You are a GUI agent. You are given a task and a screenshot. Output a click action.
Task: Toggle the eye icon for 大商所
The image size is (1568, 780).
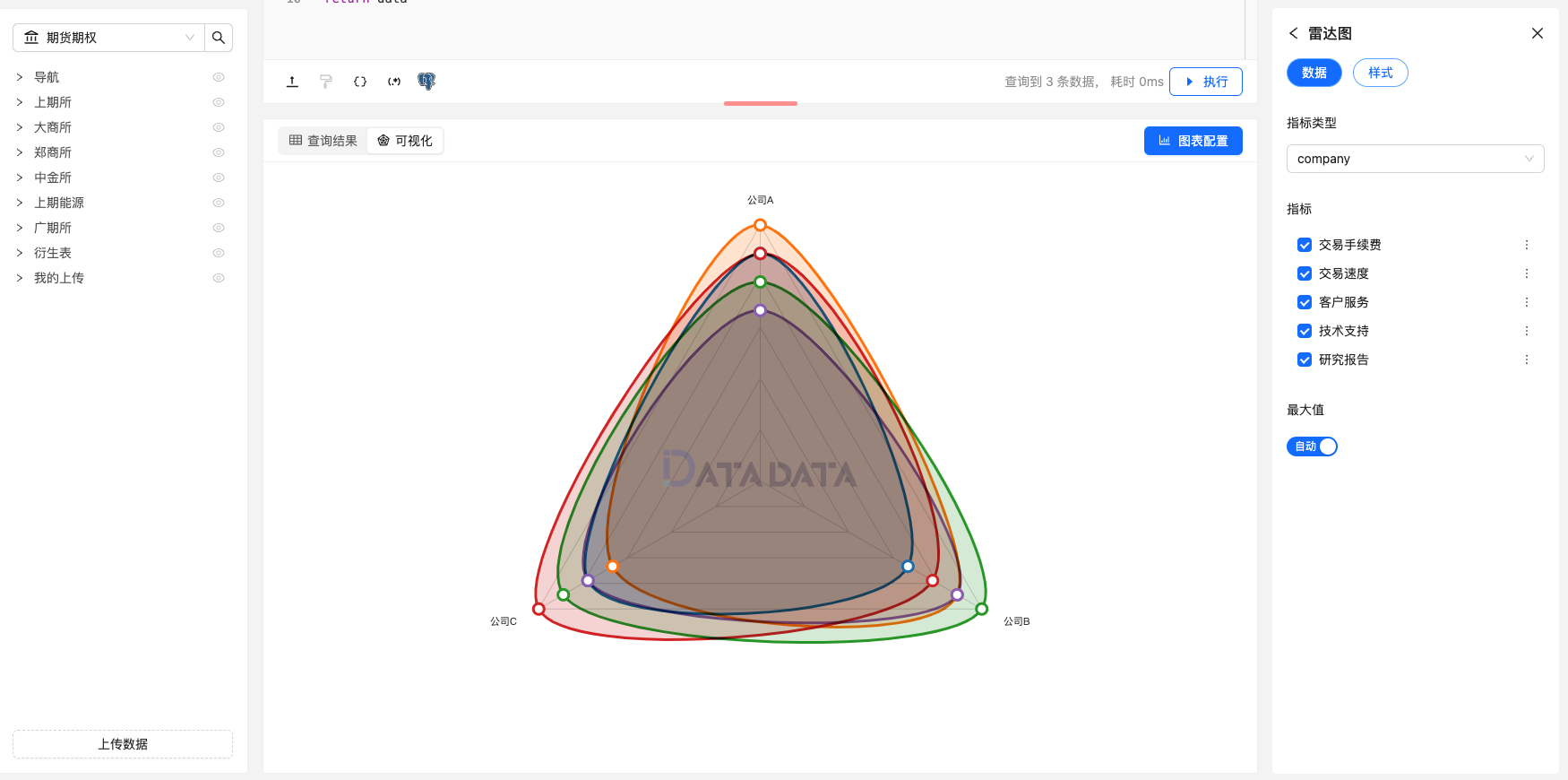(219, 127)
